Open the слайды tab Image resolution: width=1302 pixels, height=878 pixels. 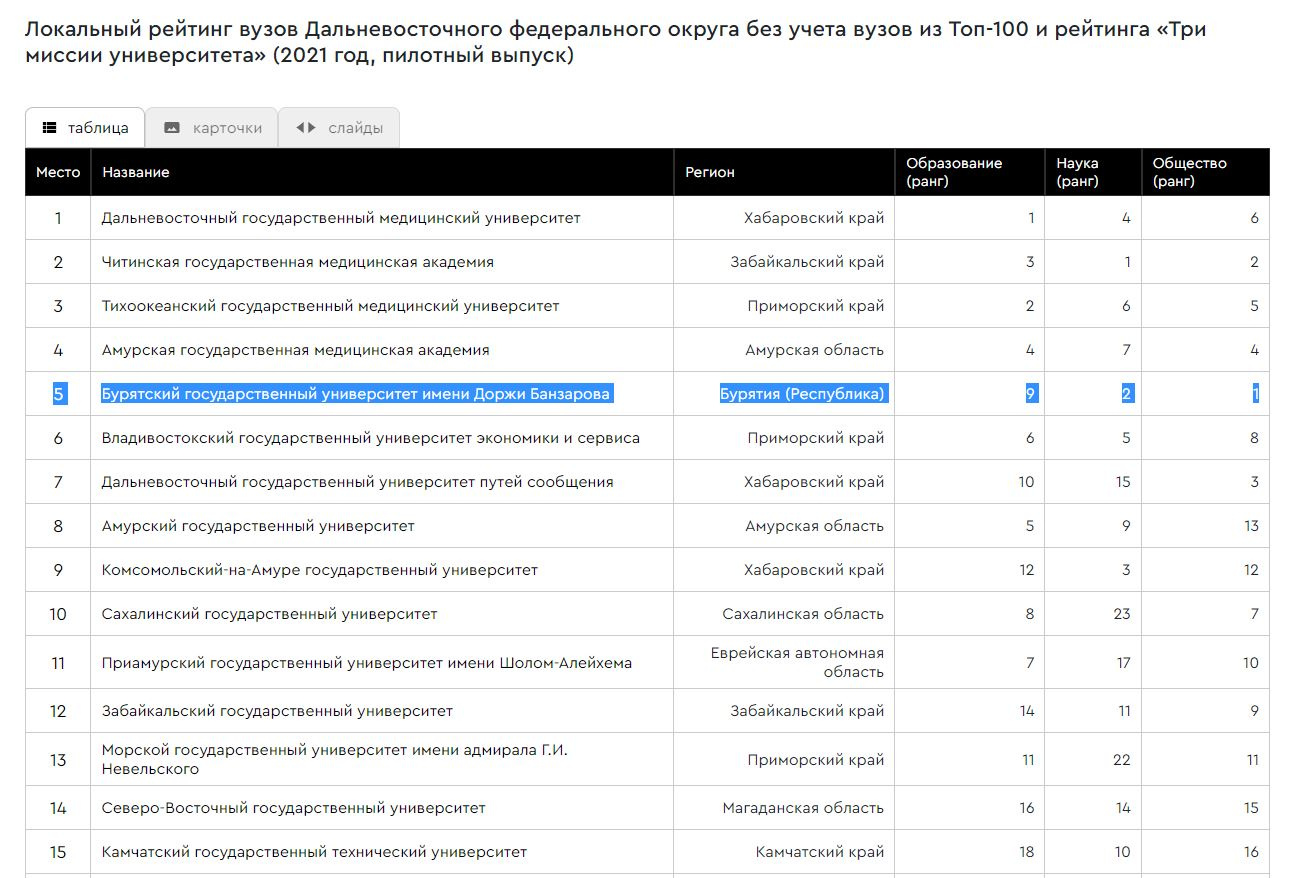[x=339, y=128]
